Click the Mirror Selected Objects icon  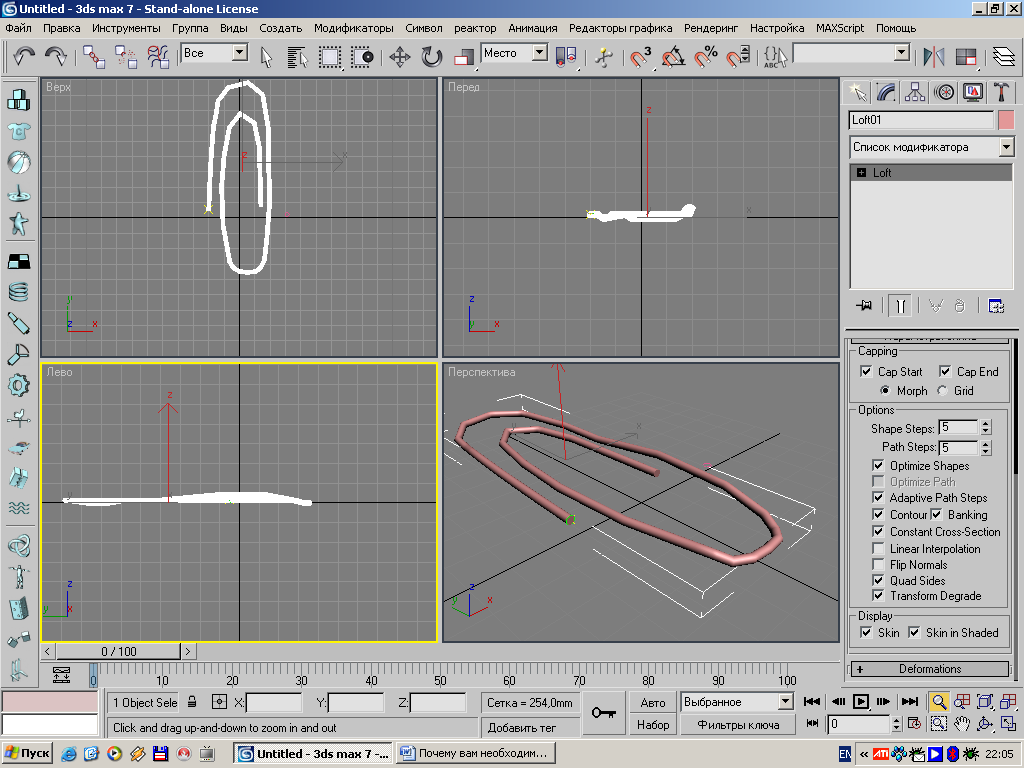pos(934,57)
